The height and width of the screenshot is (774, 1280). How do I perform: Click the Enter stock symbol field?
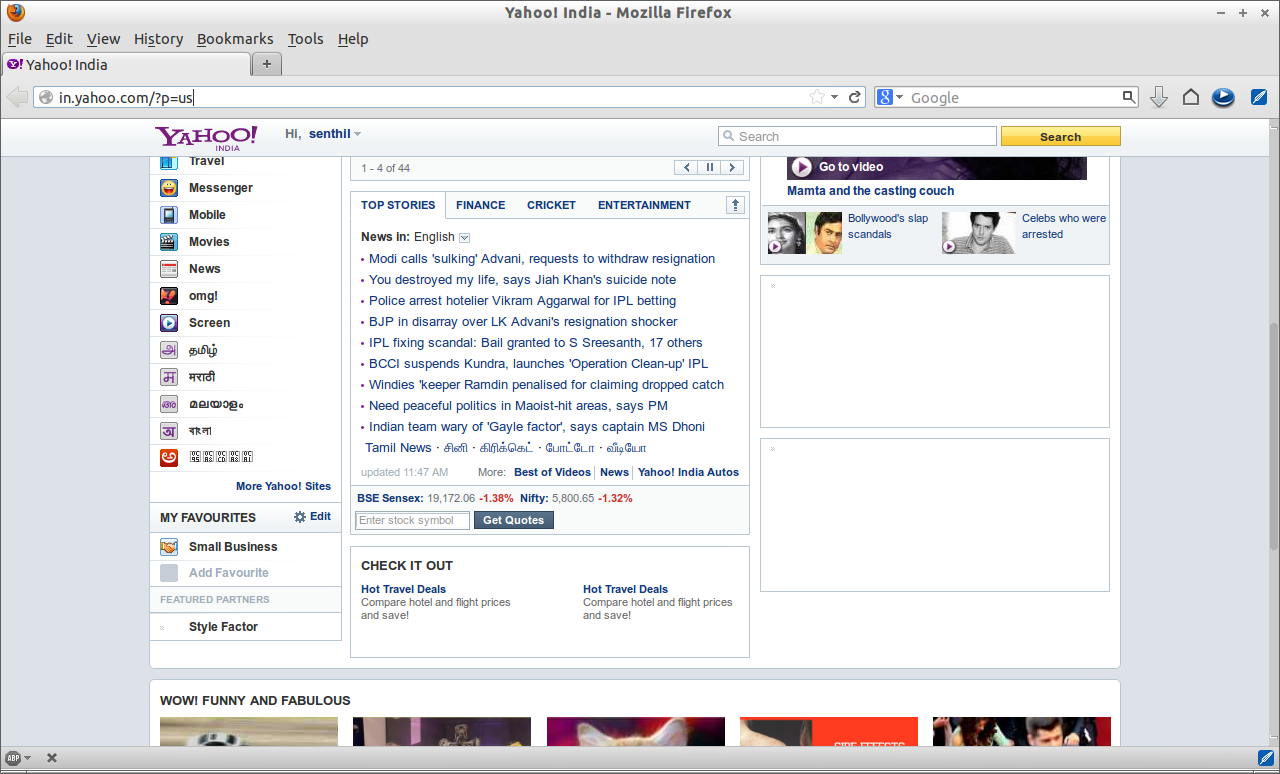(x=412, y=520)
